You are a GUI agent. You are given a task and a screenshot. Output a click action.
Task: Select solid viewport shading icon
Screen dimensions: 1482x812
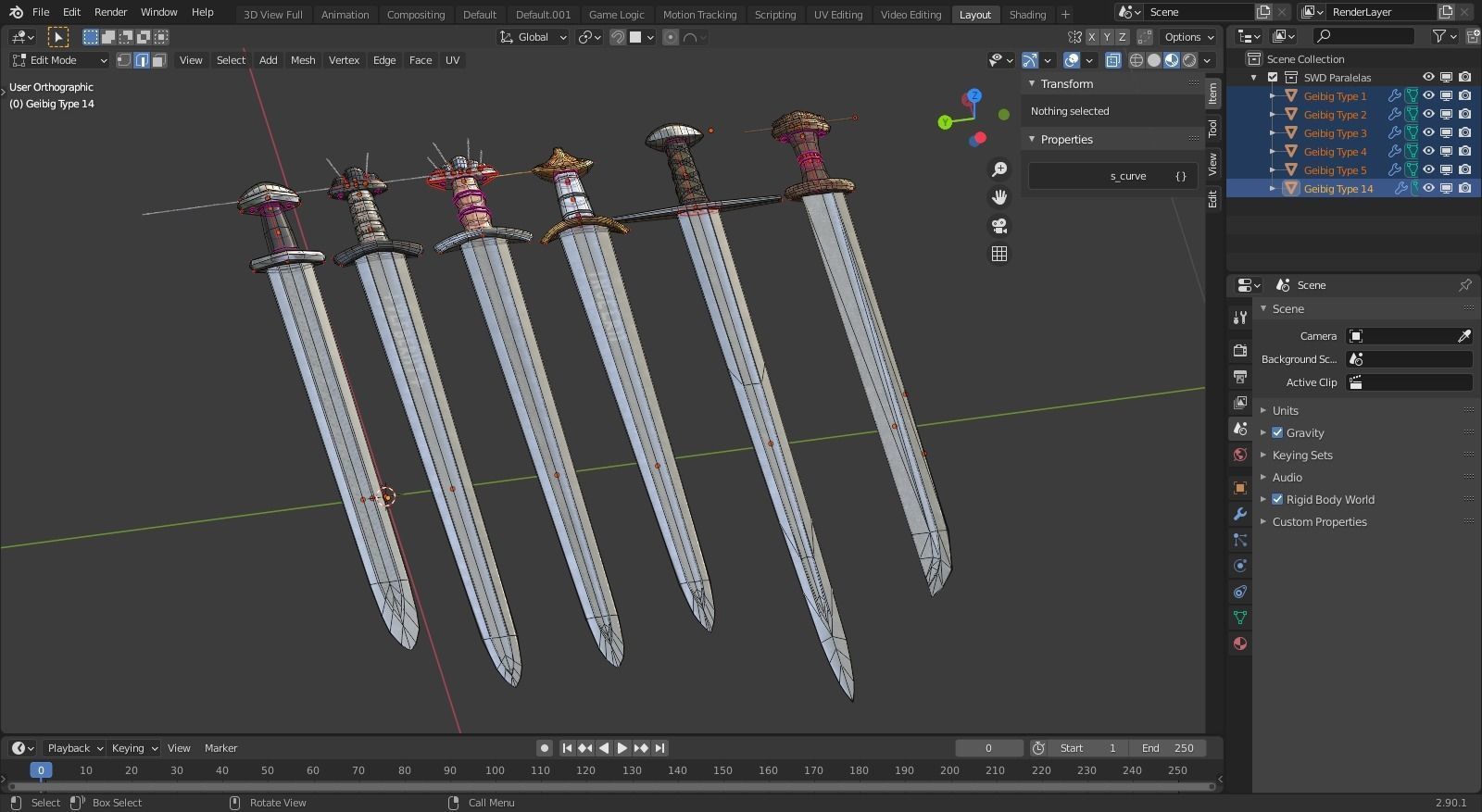[1154, 60]
